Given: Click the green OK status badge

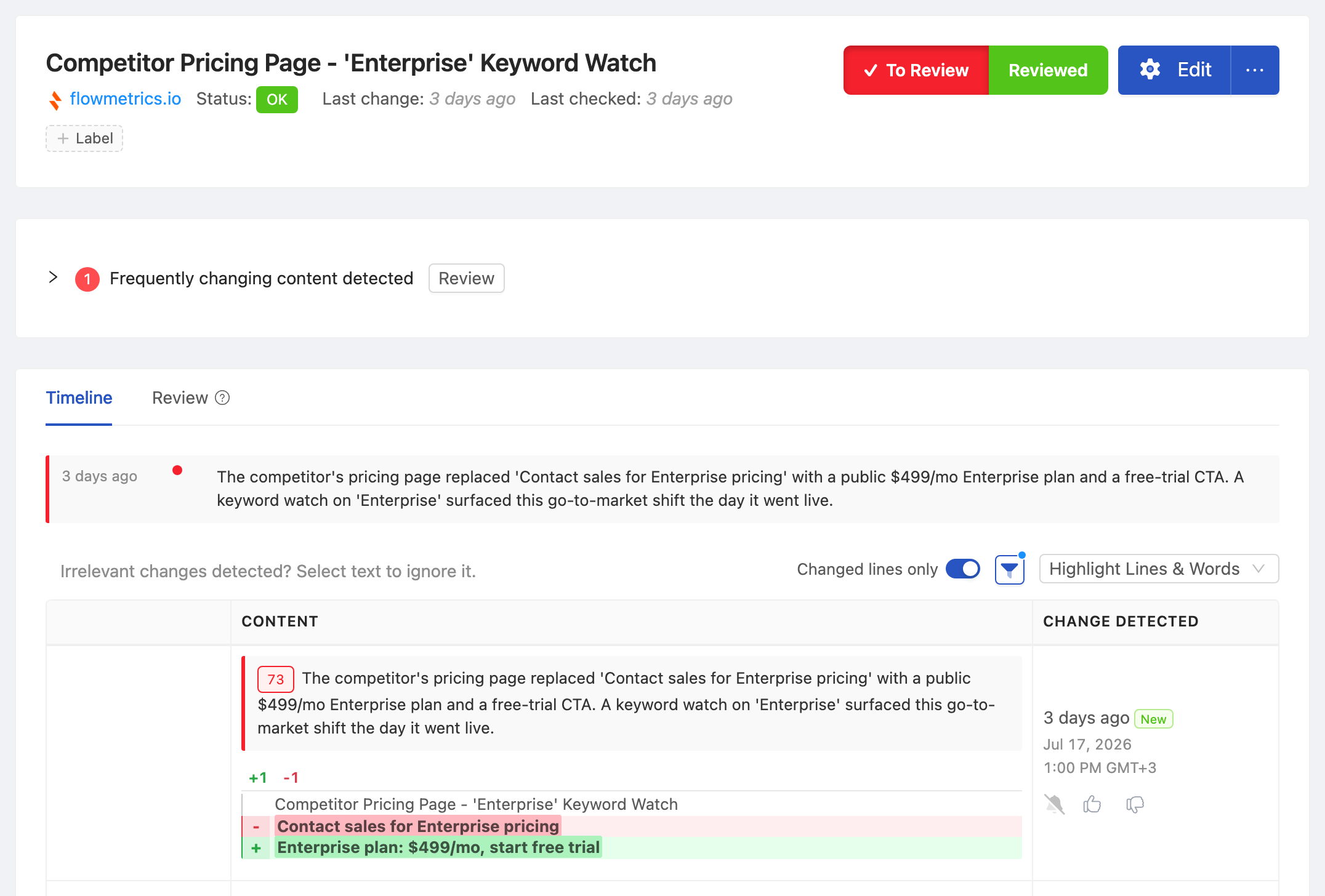Looking at the screenshot, I should pyautogui.click(x=277, y=100).
